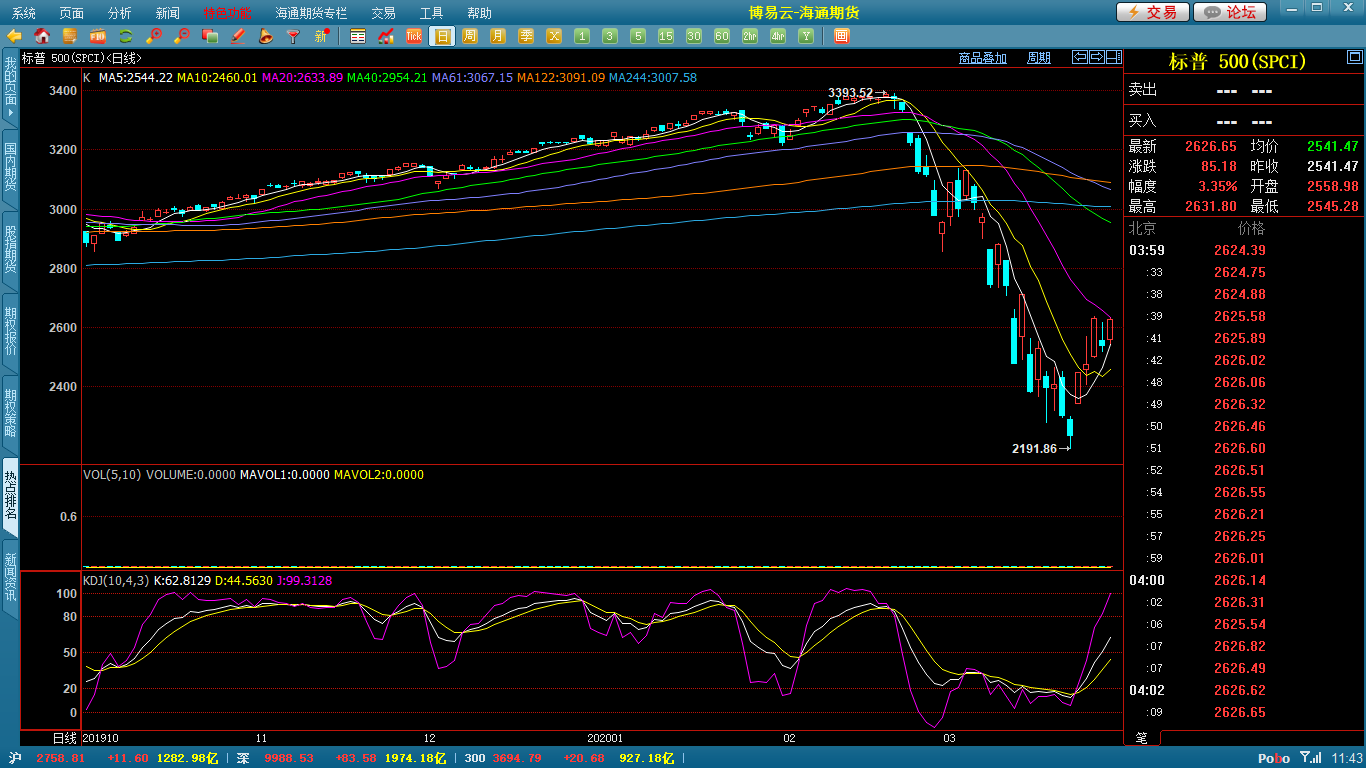Open the 分析 menu
The height and width of the screenshot is (768, 1366).
[120, 13]
